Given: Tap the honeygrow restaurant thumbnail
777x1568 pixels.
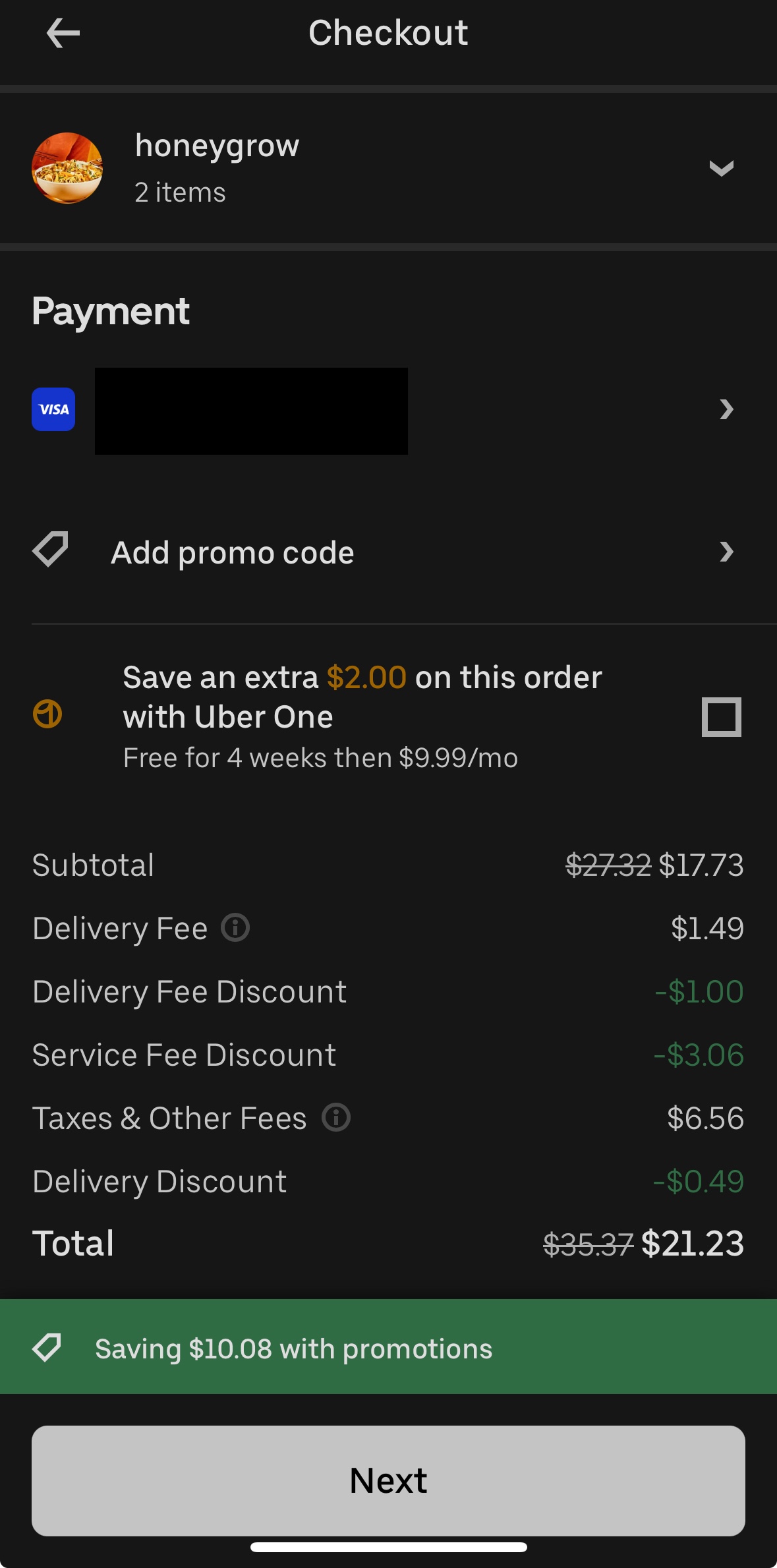Looking at the screenshot, I should (67, 168).
